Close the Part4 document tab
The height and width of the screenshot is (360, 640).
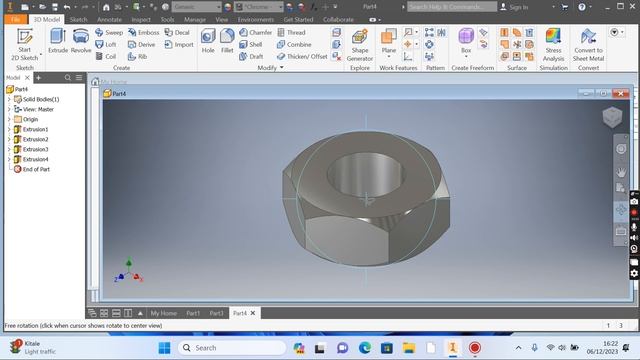(x=253, y=313)
